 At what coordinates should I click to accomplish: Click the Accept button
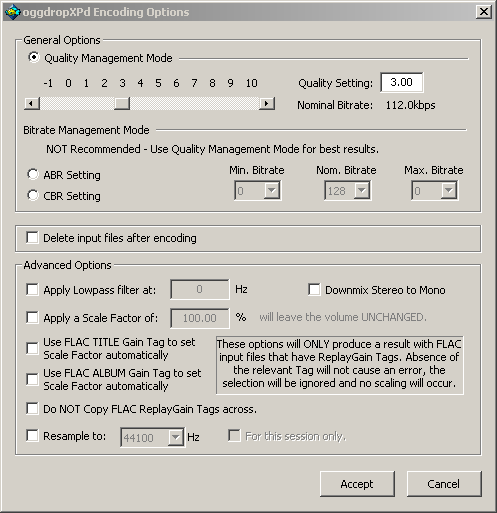click(357, 484)
